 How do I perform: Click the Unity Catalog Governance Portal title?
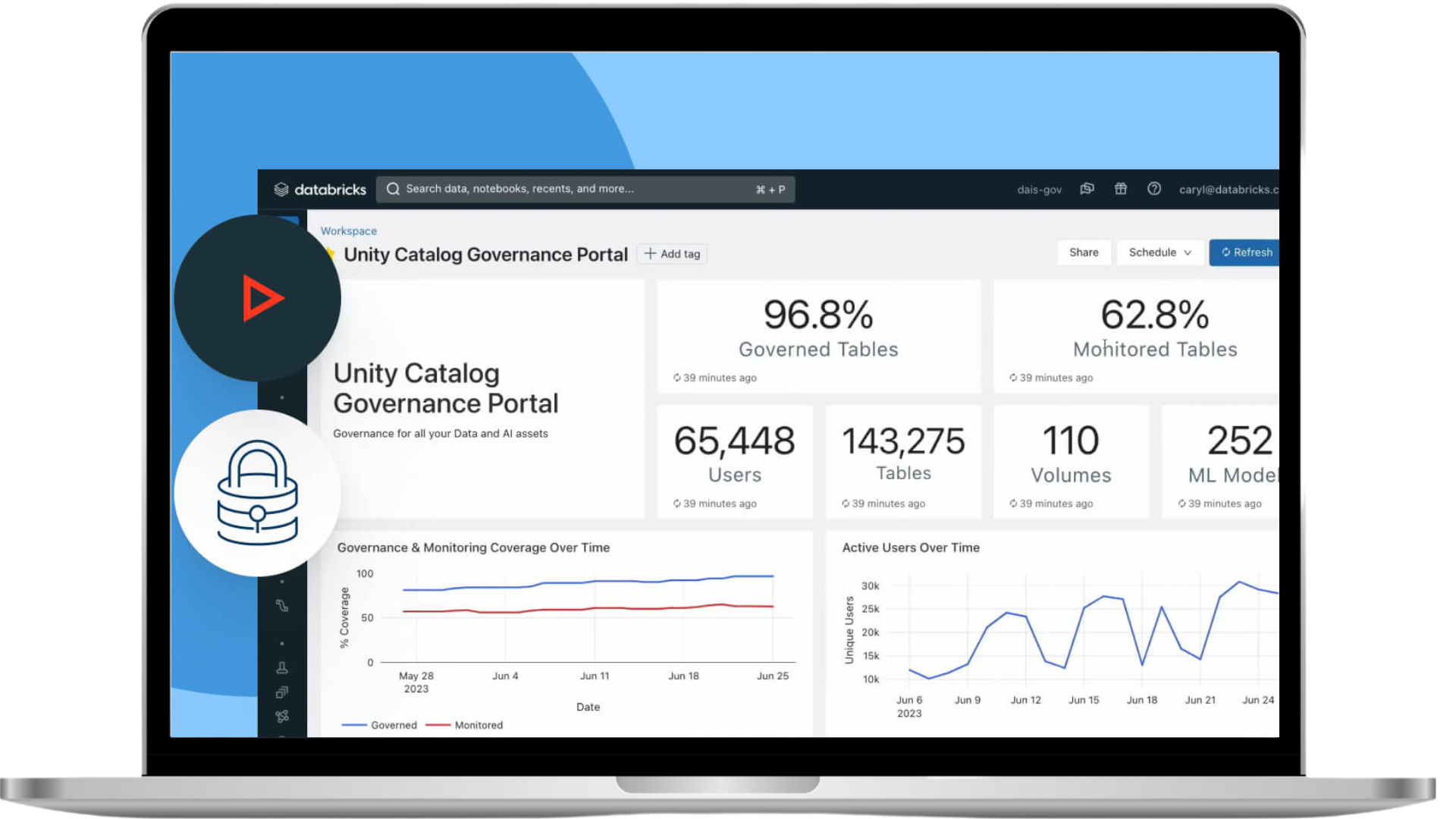pyautogui.click(x=485, y=255)
